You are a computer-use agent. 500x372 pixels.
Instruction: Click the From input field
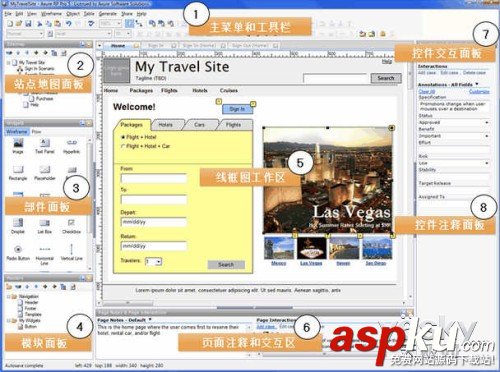[x=154, y=178]
